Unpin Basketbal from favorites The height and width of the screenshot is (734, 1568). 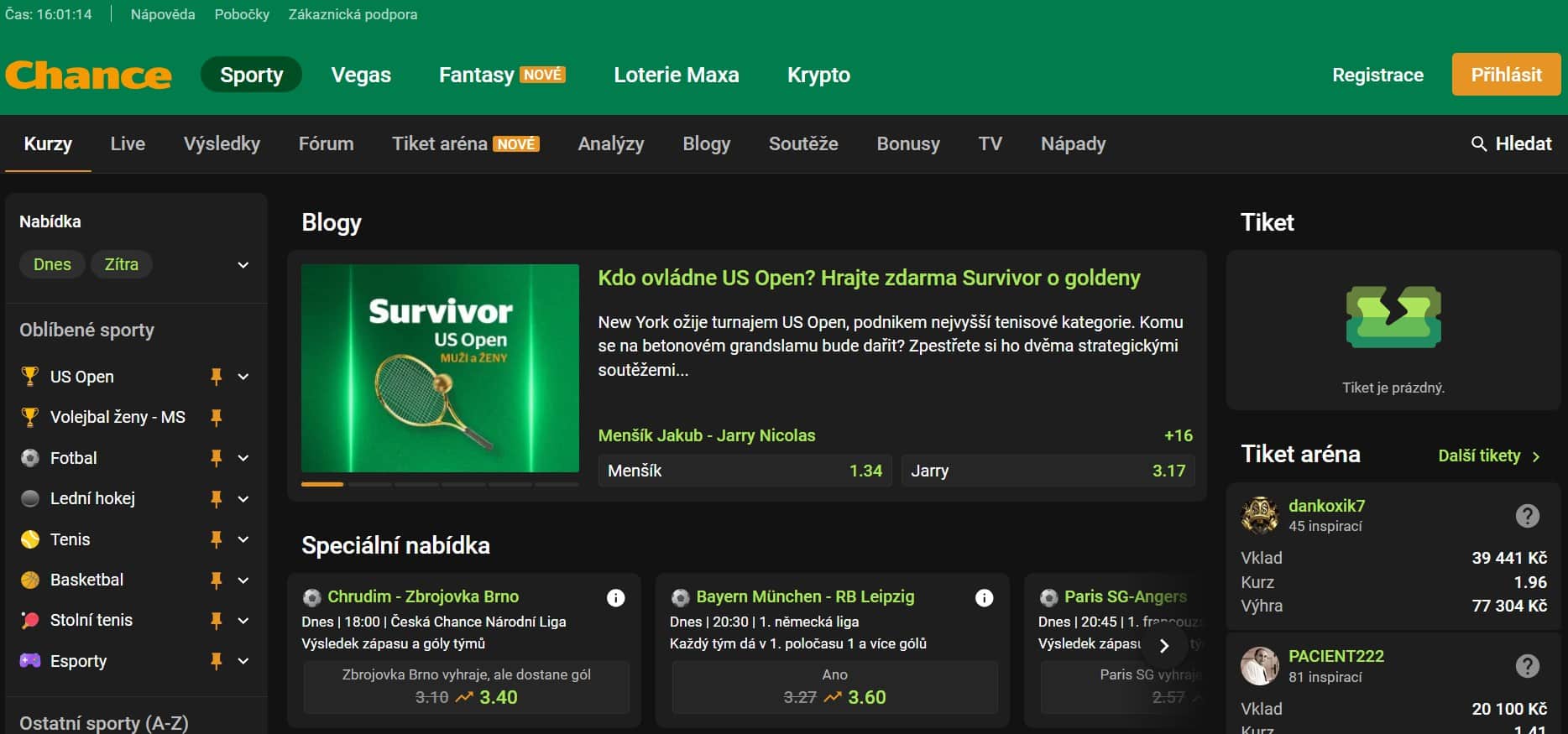217,580
